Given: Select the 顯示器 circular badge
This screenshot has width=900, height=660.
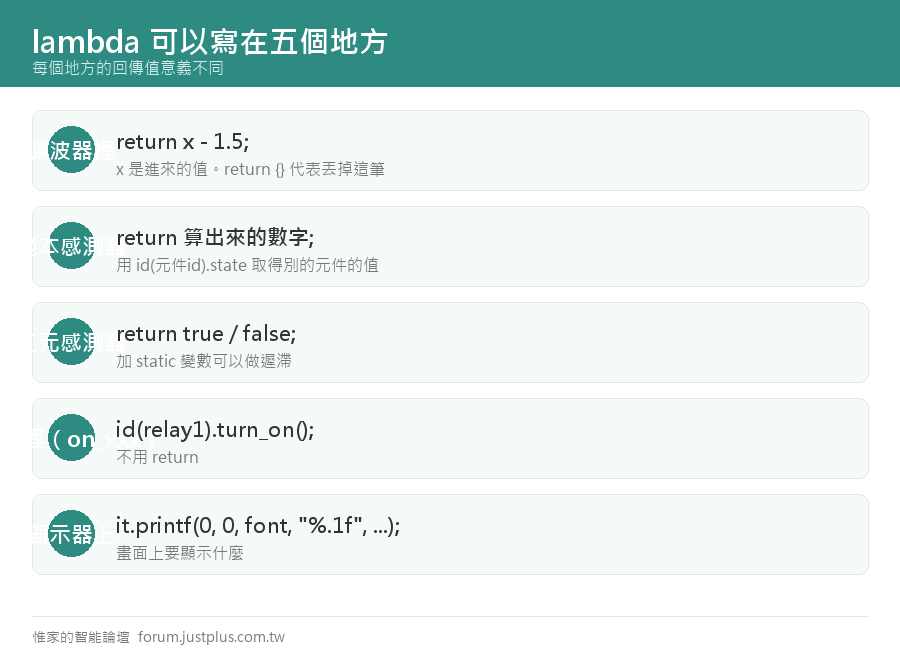Looking at the screenshot, I should coord(72,534).
